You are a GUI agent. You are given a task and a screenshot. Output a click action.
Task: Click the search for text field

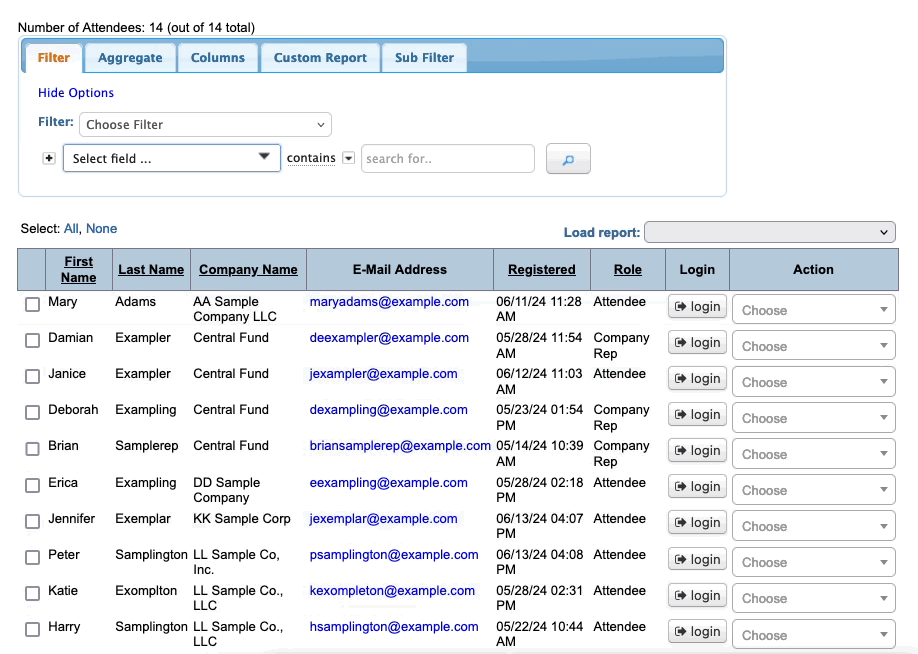point(447,158)
